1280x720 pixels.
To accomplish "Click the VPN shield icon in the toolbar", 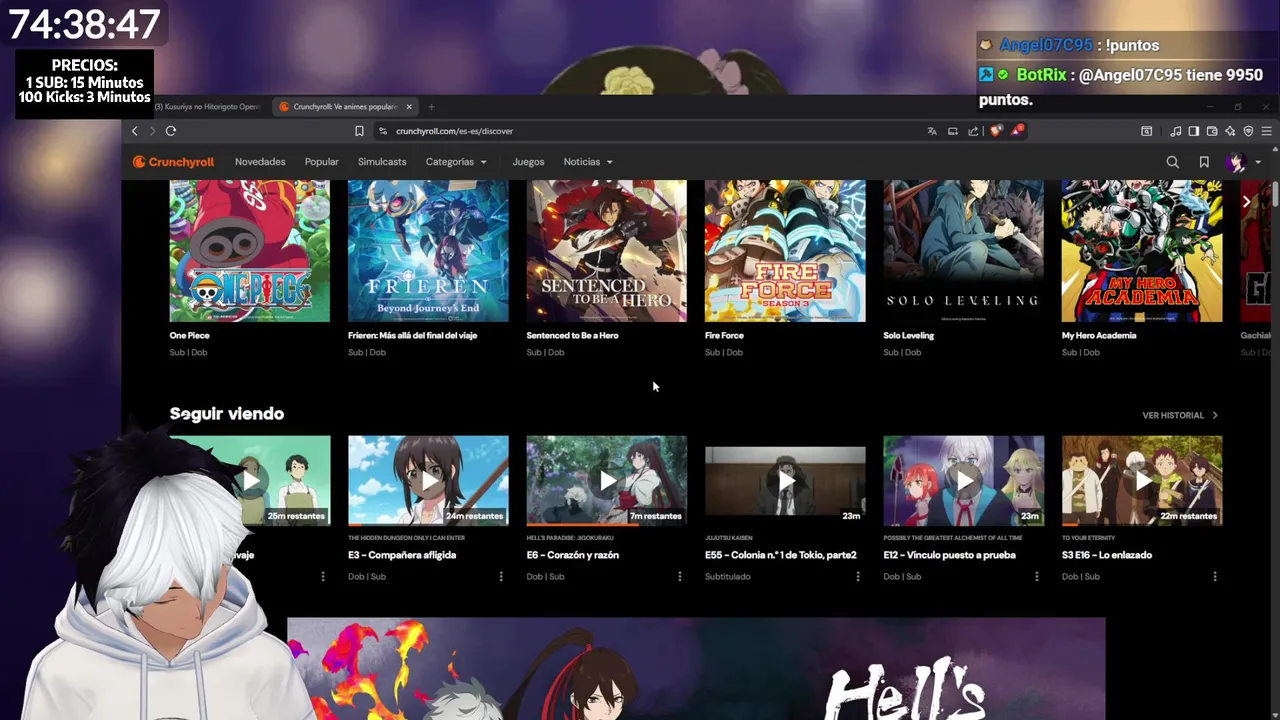I will (1248, 131).
